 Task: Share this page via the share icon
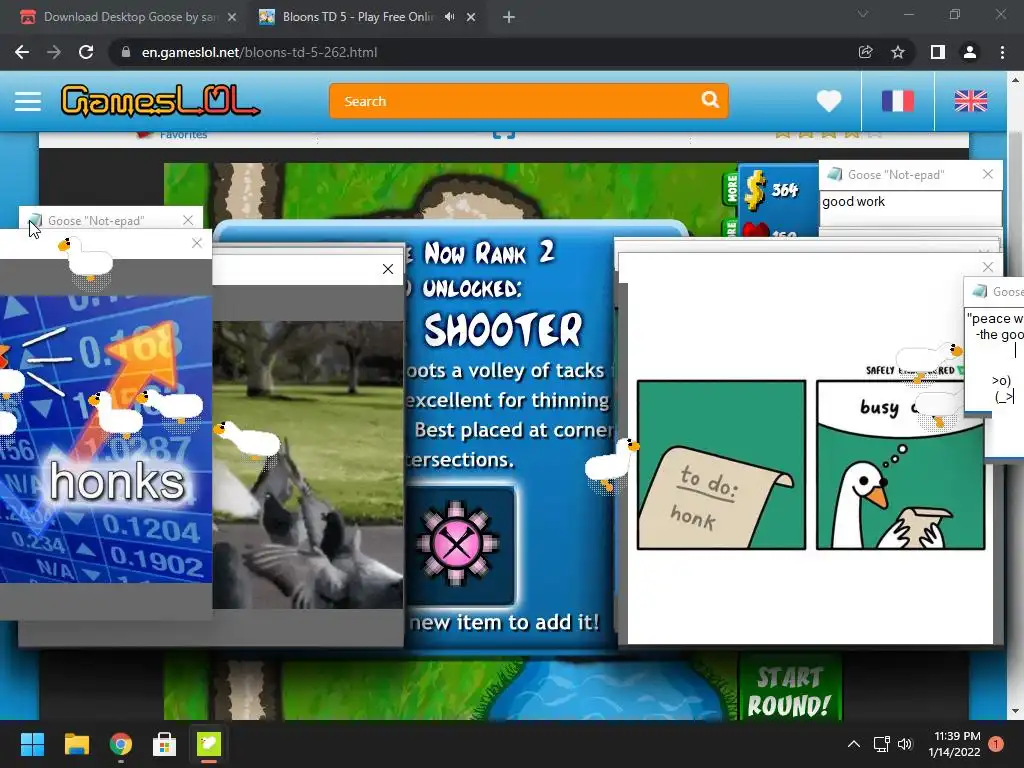pyautogui.click(x=865, y=52)
